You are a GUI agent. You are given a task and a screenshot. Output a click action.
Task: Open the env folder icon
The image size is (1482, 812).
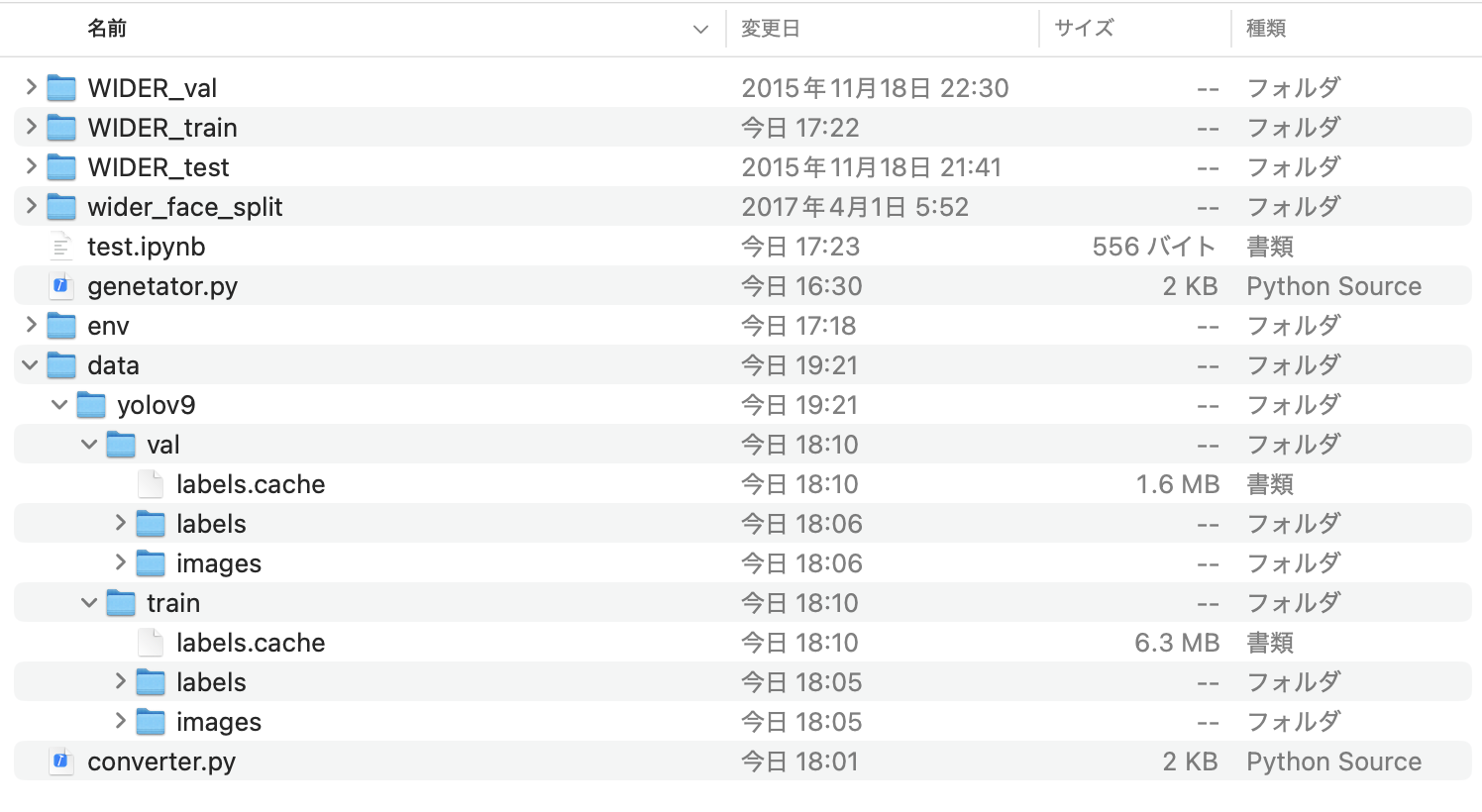pos(61,325)
